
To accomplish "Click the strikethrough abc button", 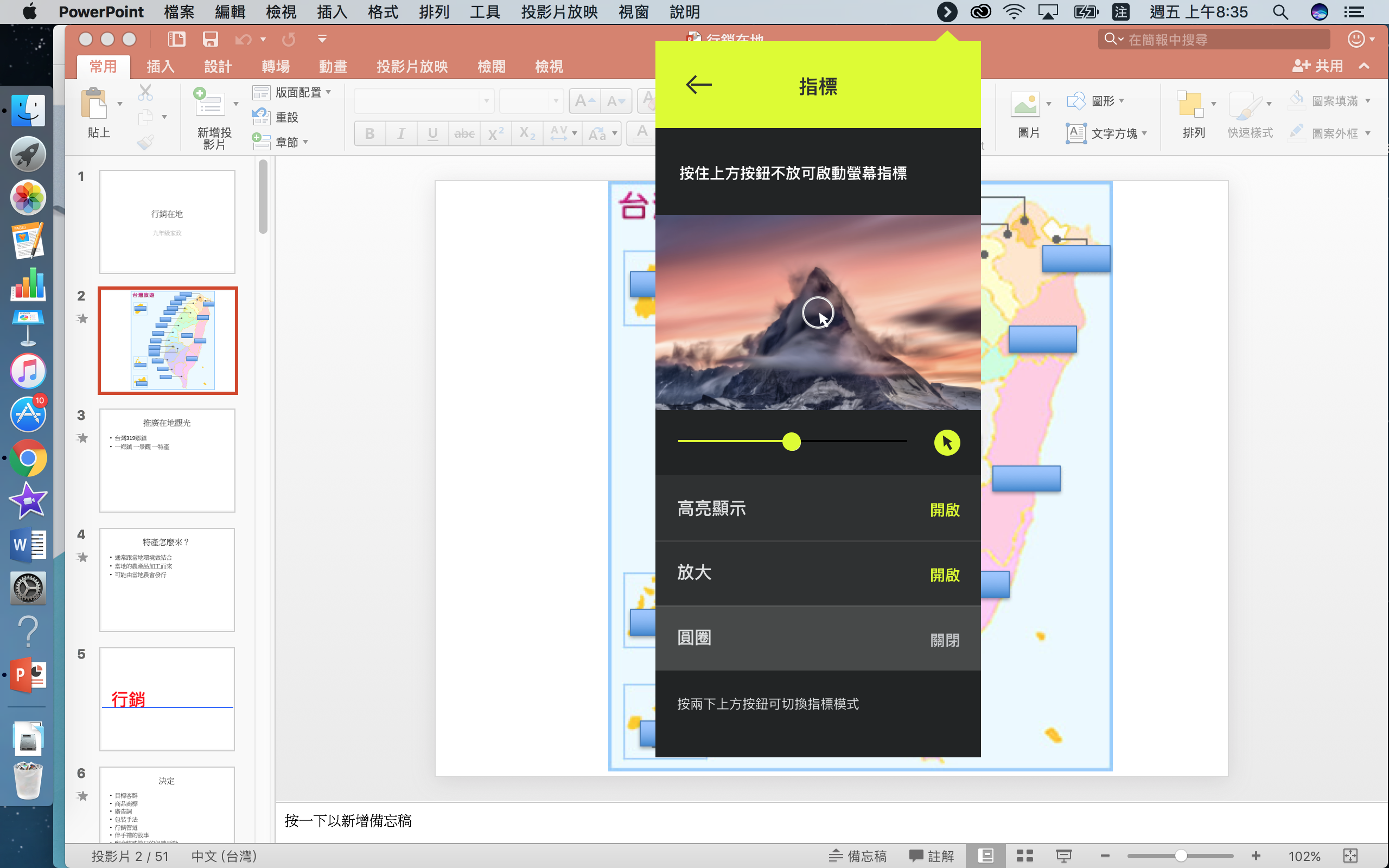I will 464,134.
